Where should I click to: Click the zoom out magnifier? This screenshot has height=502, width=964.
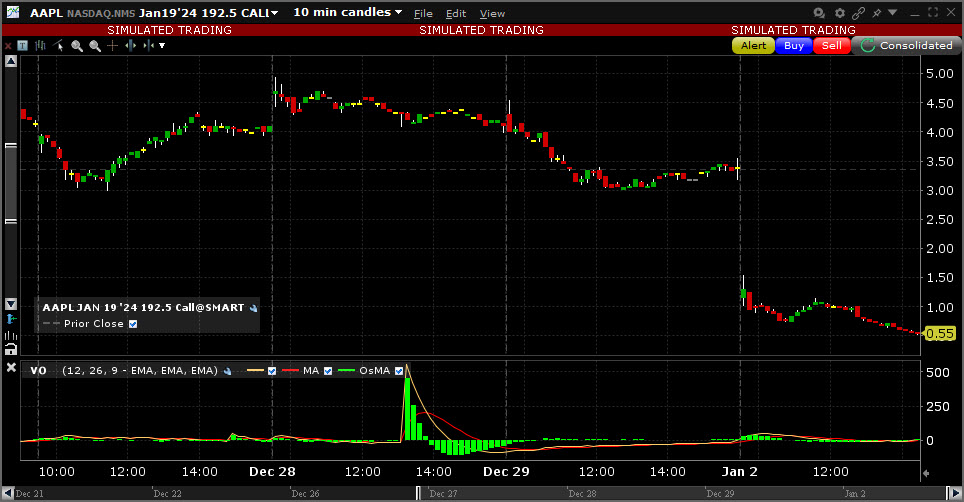95,45
